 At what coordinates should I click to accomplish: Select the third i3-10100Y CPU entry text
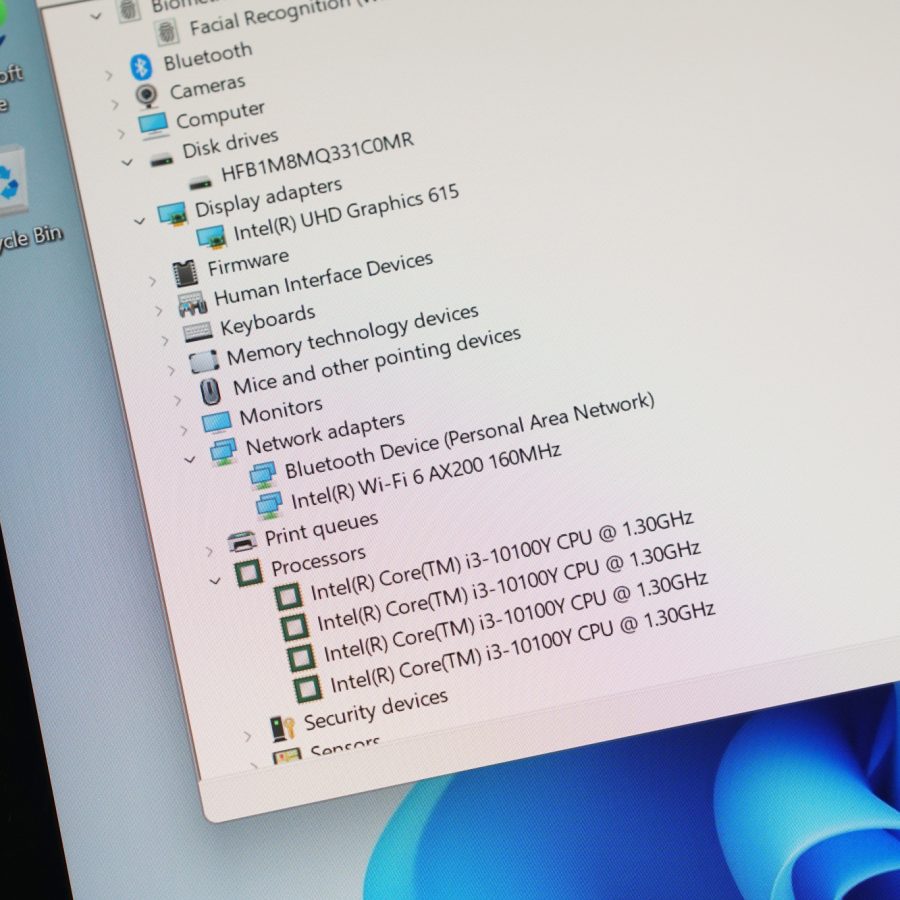point(515,617)
